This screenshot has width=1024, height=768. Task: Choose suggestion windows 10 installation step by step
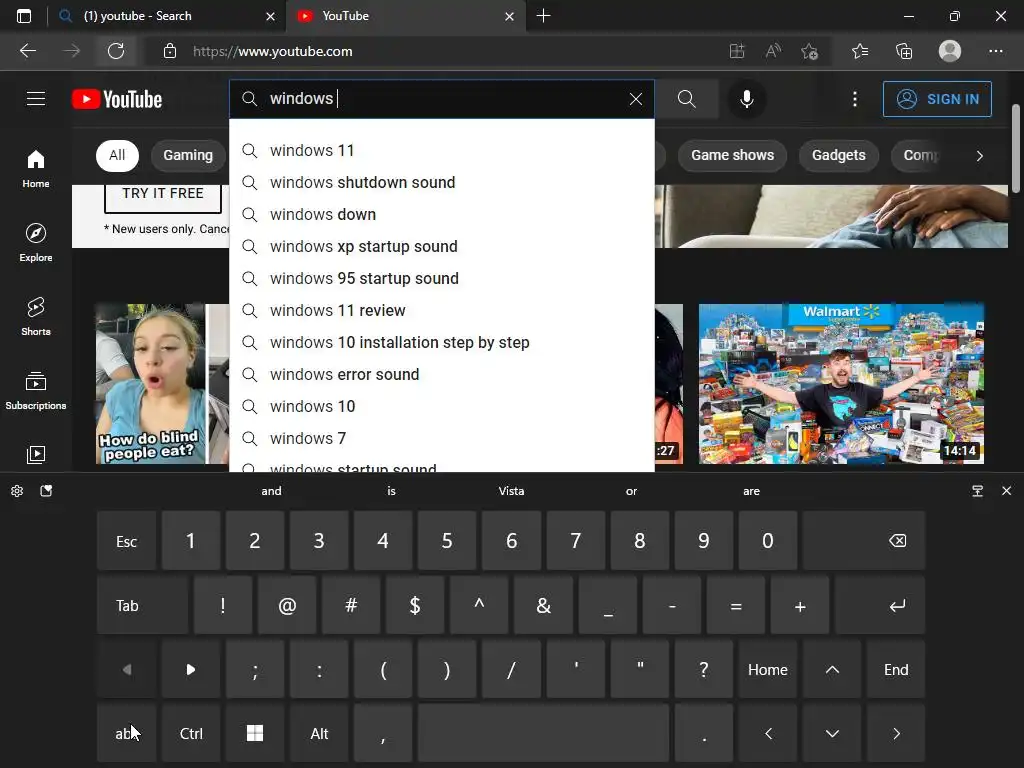pos(441,342)
